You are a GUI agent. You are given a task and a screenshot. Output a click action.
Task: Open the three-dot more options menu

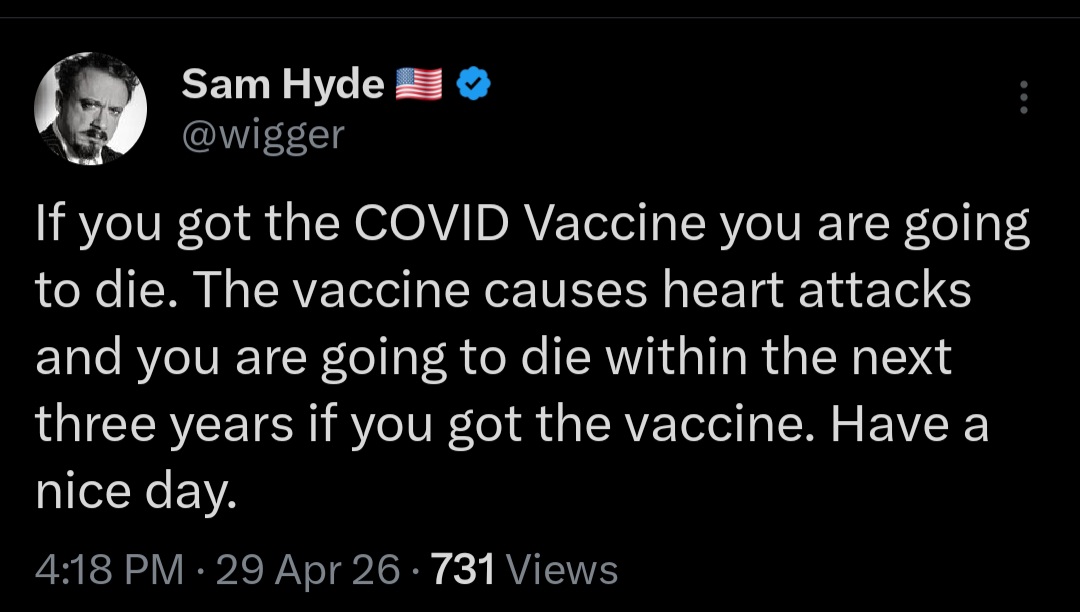1024,97
